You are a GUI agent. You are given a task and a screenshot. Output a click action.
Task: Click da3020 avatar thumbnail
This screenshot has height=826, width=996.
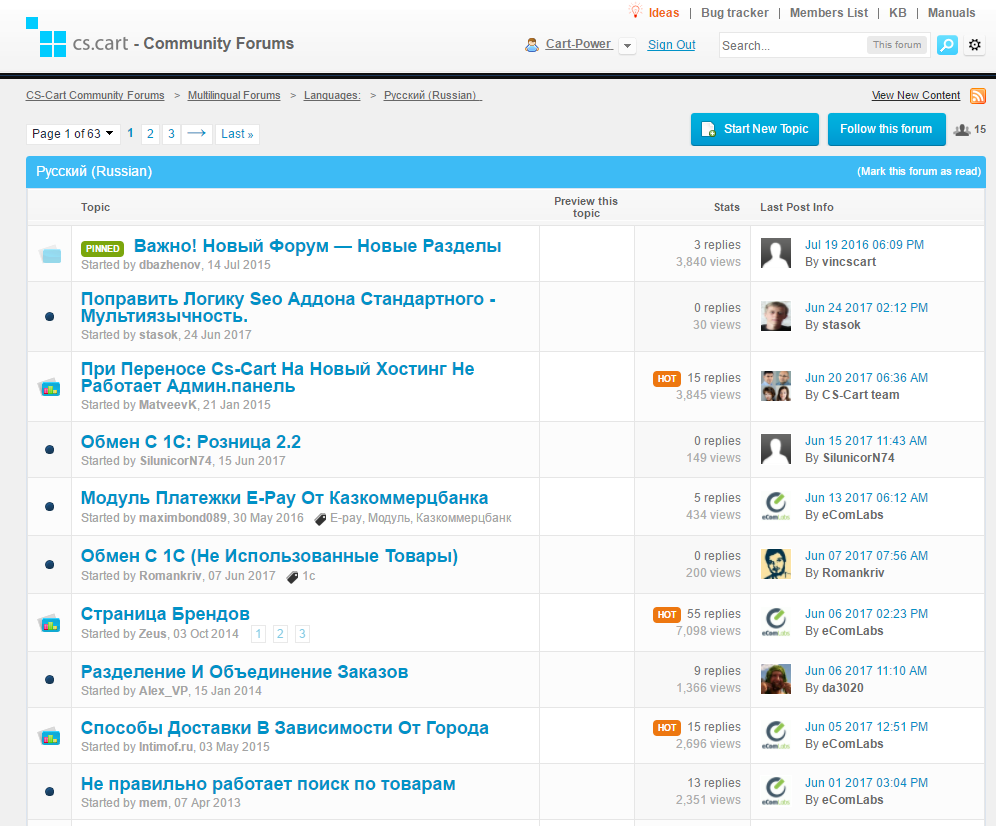pyautogui.click(x=776, y=679)
